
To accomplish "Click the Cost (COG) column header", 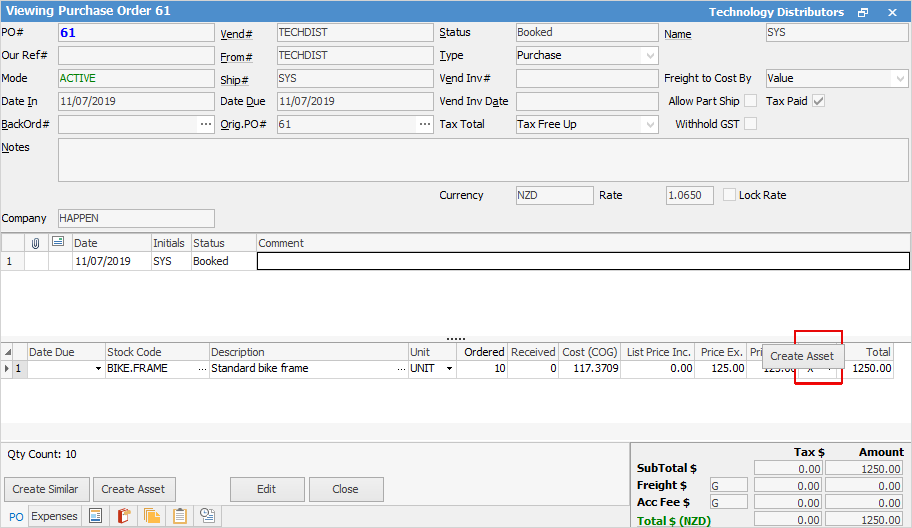I will click(589, 352).
